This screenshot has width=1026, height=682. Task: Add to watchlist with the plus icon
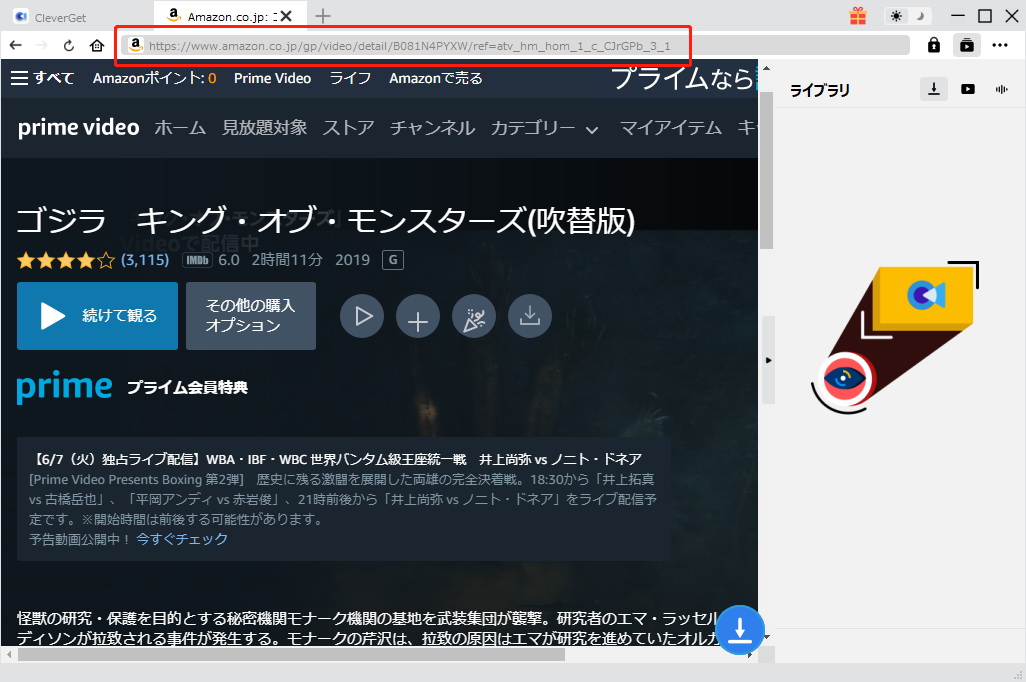[417, 316]
